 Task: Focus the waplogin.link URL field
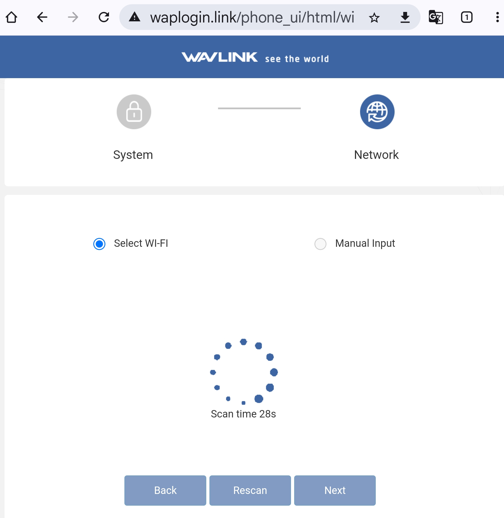pos(252,17)
